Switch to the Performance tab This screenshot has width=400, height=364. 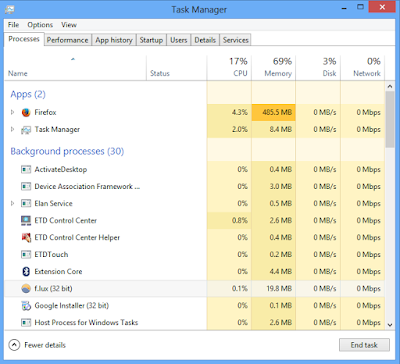coord(67,40)
